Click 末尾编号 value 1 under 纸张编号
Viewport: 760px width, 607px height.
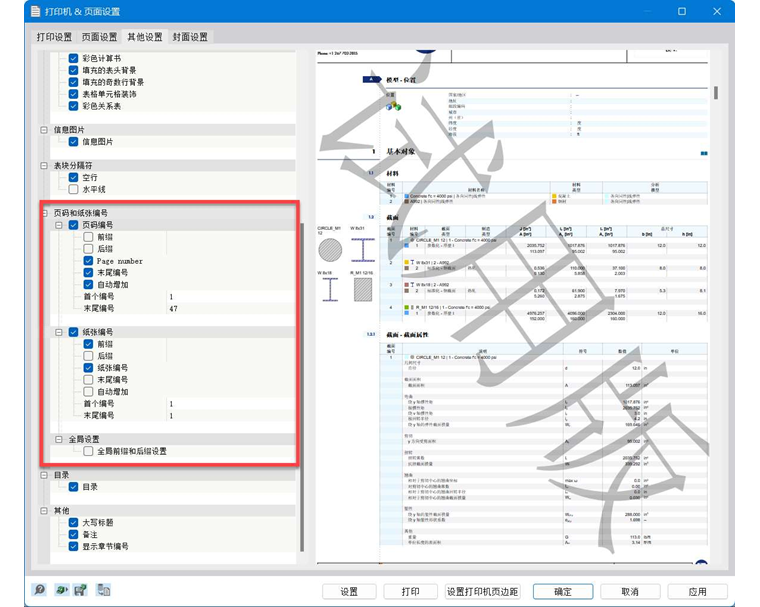pos(231,415)
